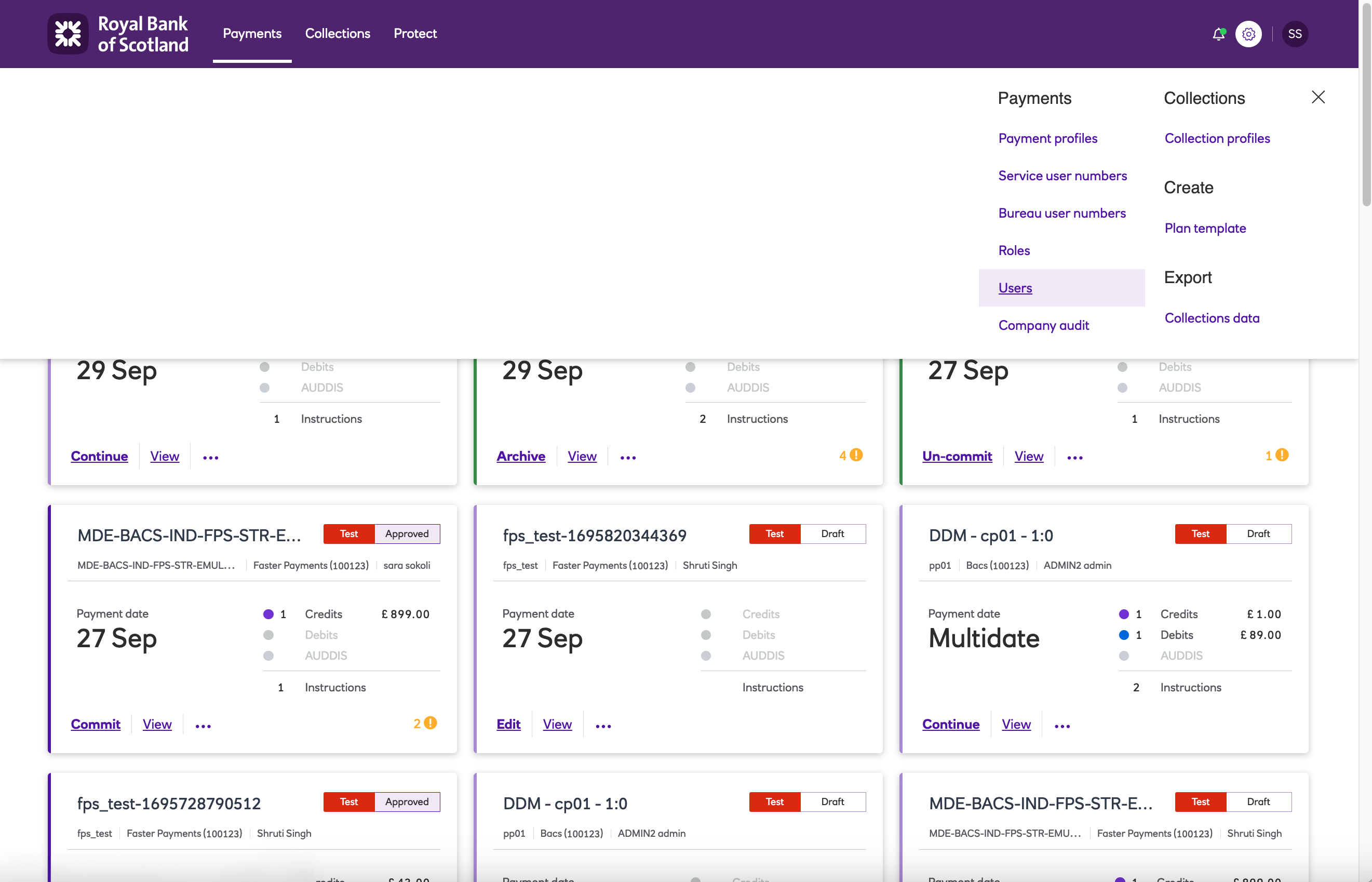Click the Draft badge on fps_test-1695820344369
The image size is (1372, 882).
click(832, 533)
